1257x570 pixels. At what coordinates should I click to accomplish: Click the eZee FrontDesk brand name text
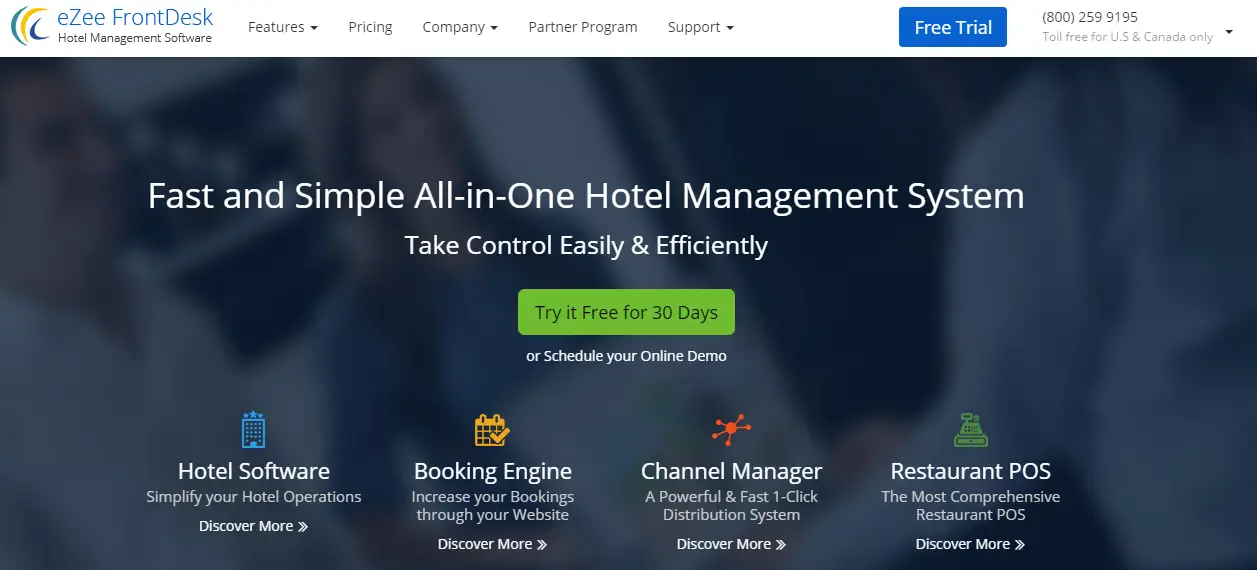135,18
